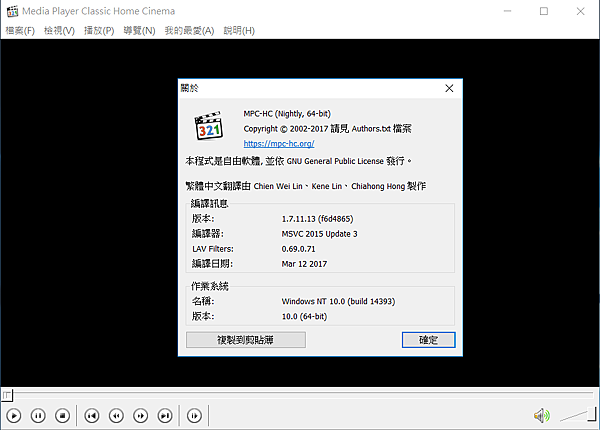Close the Media Player Classic main window

580,11
